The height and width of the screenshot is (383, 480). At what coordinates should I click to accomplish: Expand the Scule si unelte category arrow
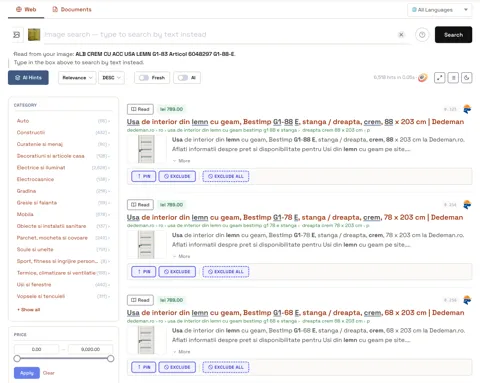click(x=109, y=250)
